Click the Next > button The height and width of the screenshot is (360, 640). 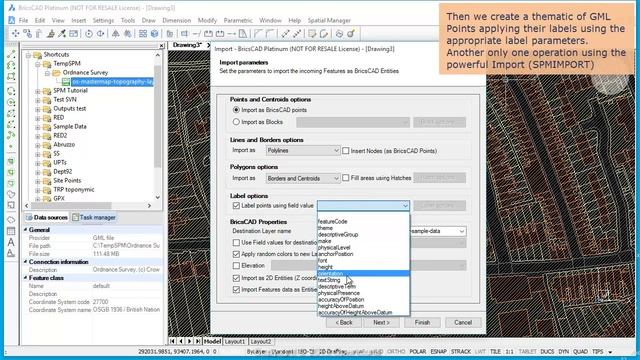click(x=382, y=322)
